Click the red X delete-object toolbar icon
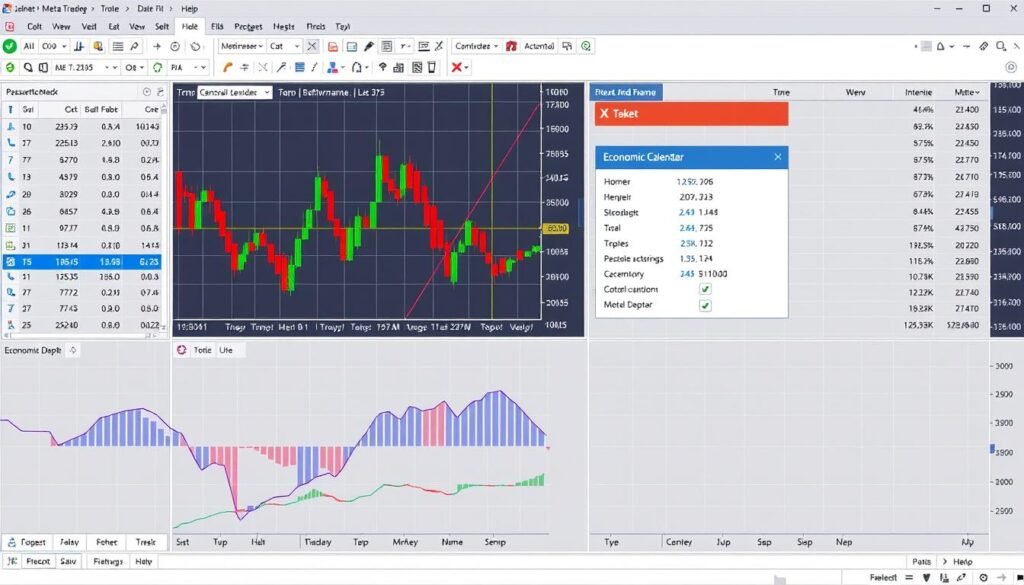This screenshot has height=585, width=1024. coord(454,68)
